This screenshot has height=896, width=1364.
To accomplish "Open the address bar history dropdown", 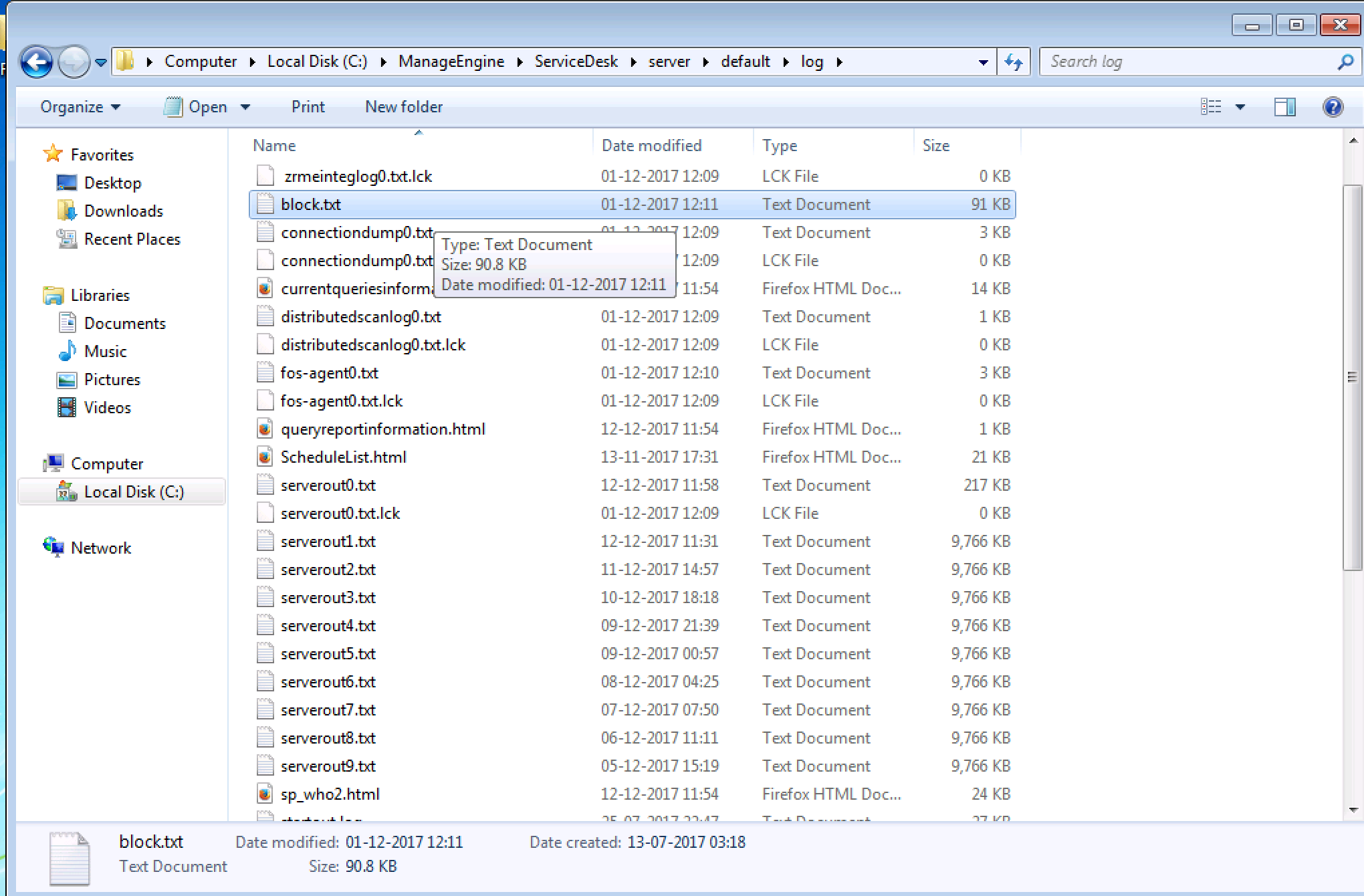I will tap(983, 62).
